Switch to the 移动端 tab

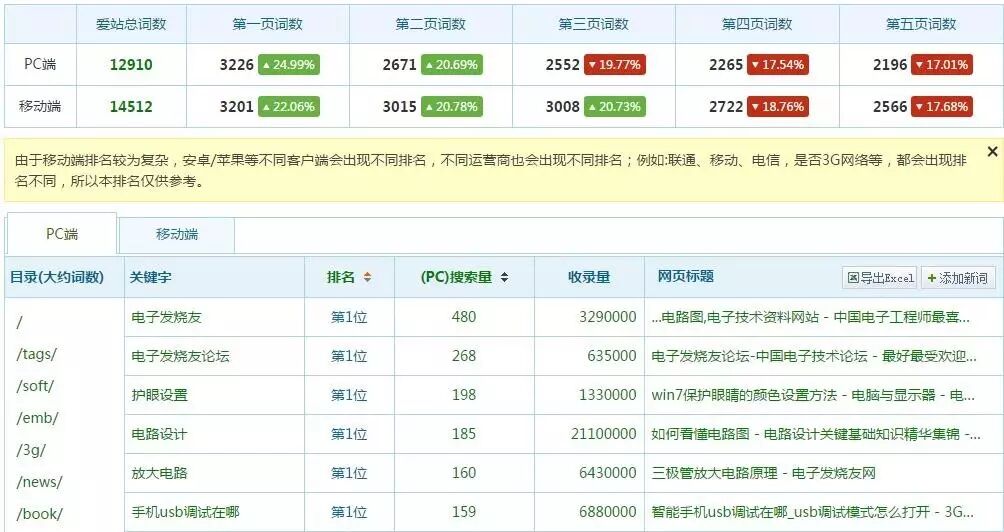click(177, 235)
